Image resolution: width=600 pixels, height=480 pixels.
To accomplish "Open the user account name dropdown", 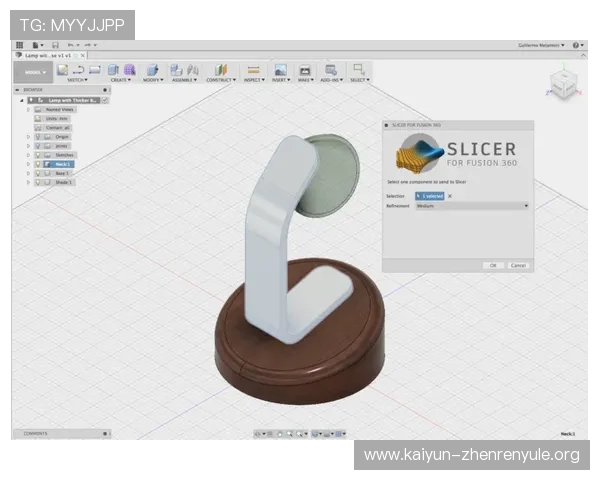I will pyautogui.click(x=541, y=45).
